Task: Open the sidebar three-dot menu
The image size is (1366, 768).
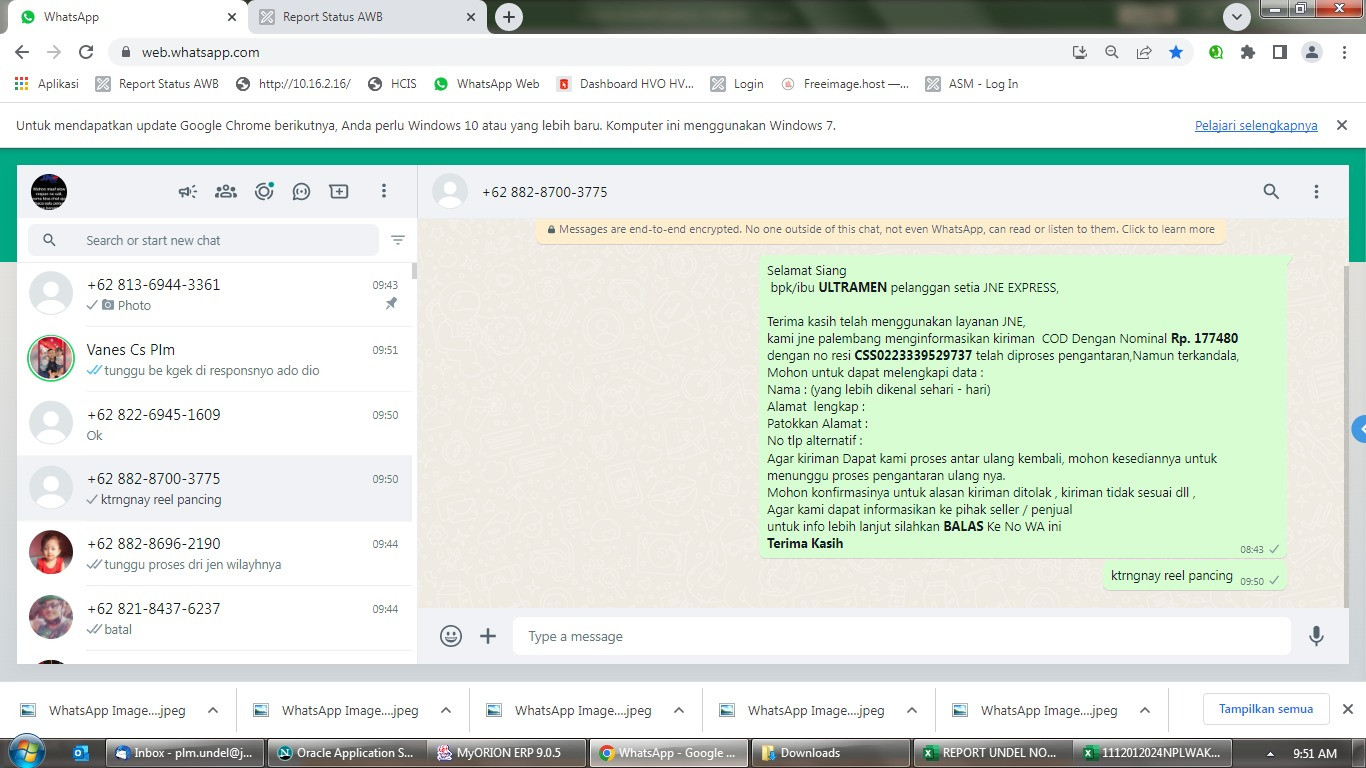Action: pyautogui.click(x=383, y=191)
